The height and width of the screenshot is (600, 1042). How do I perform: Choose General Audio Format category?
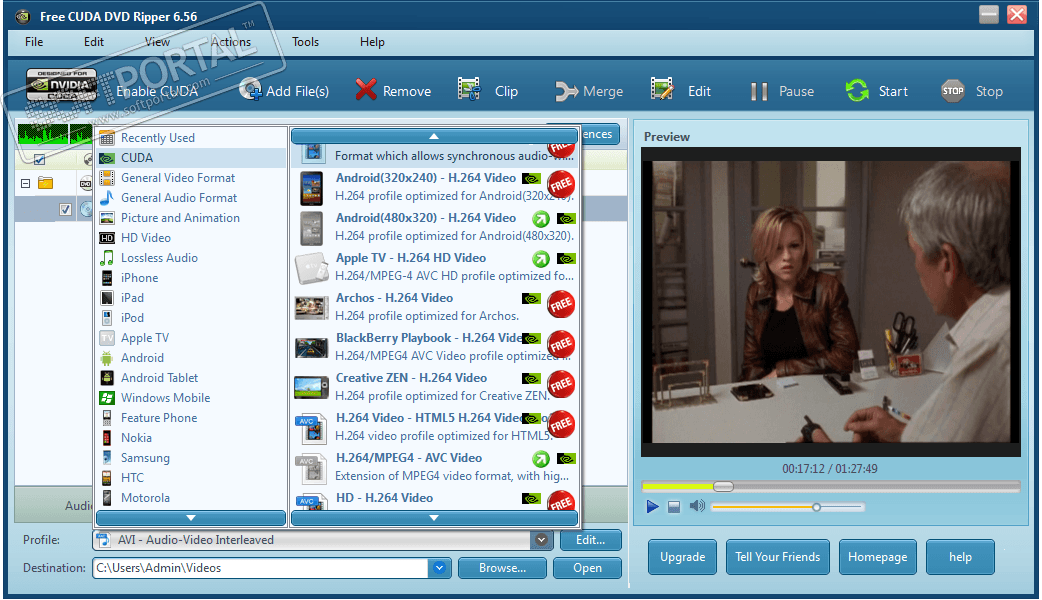pyautogui.click(x=191, y=197)
